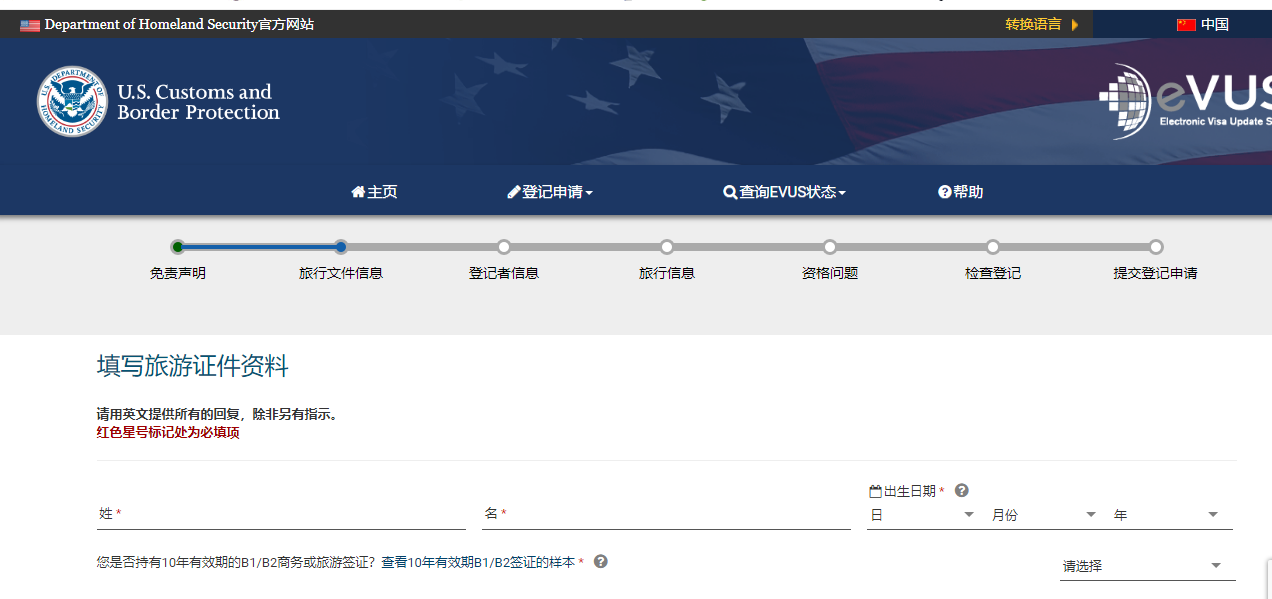Click the magnifier icon on 查询EVUS状态
This screenshot has height=599, width=1272.
tap(729, 192)
